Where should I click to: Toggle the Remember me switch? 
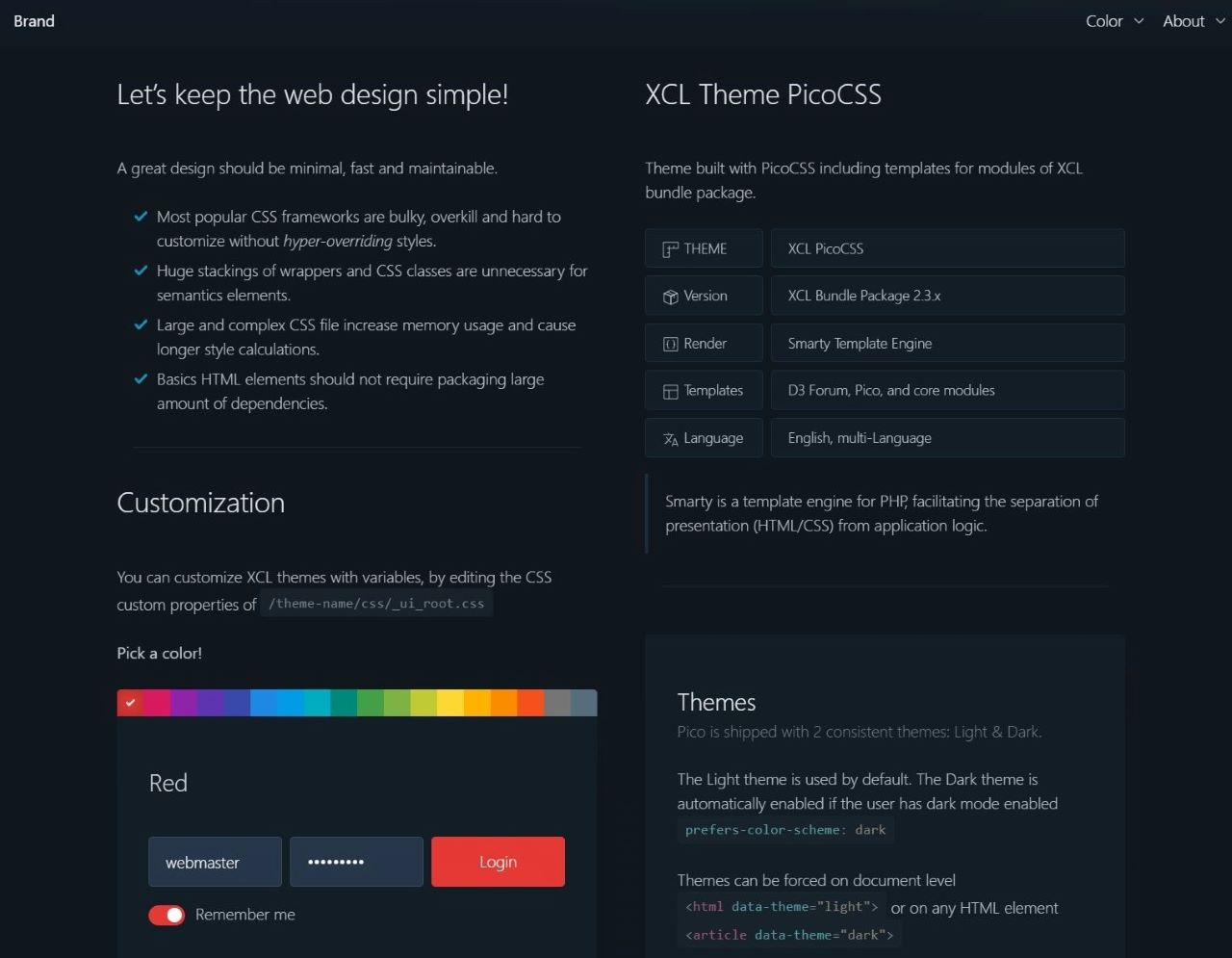click(x=167, y=915)
